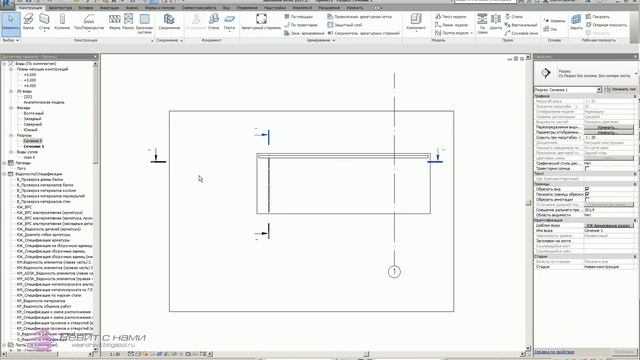The image size is (640, 360).
Task: Toggle Показать границы обрезки checkbox
Action: pyautogui.click(x=587, y=194)
